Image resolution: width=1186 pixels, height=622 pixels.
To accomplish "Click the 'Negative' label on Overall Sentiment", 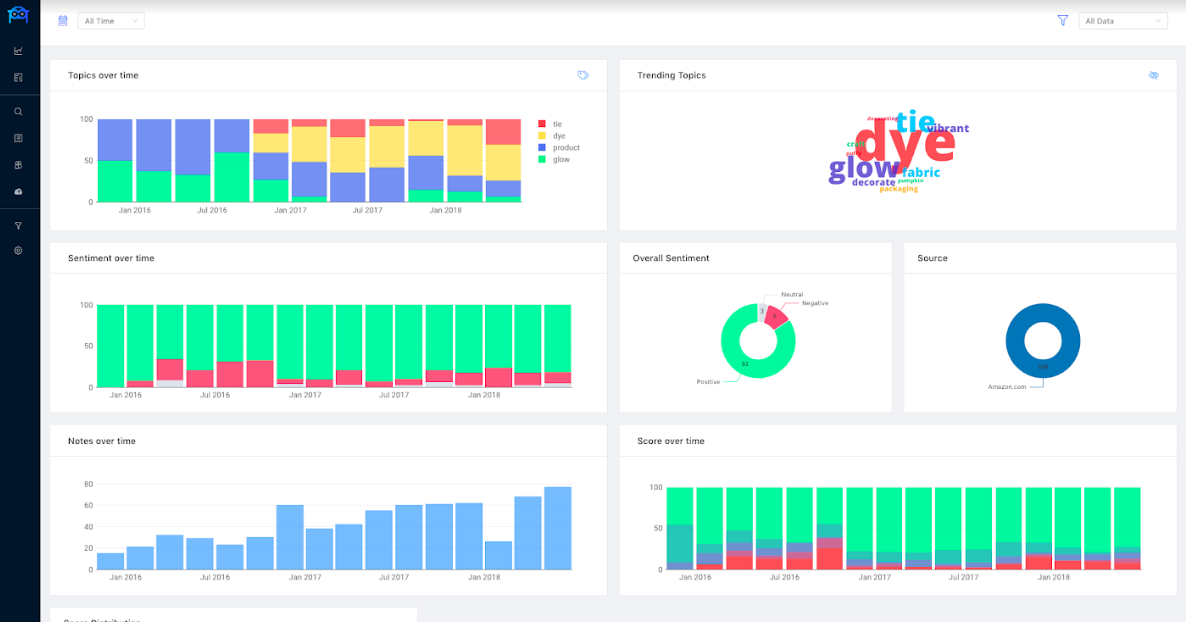I will point(815,303).
